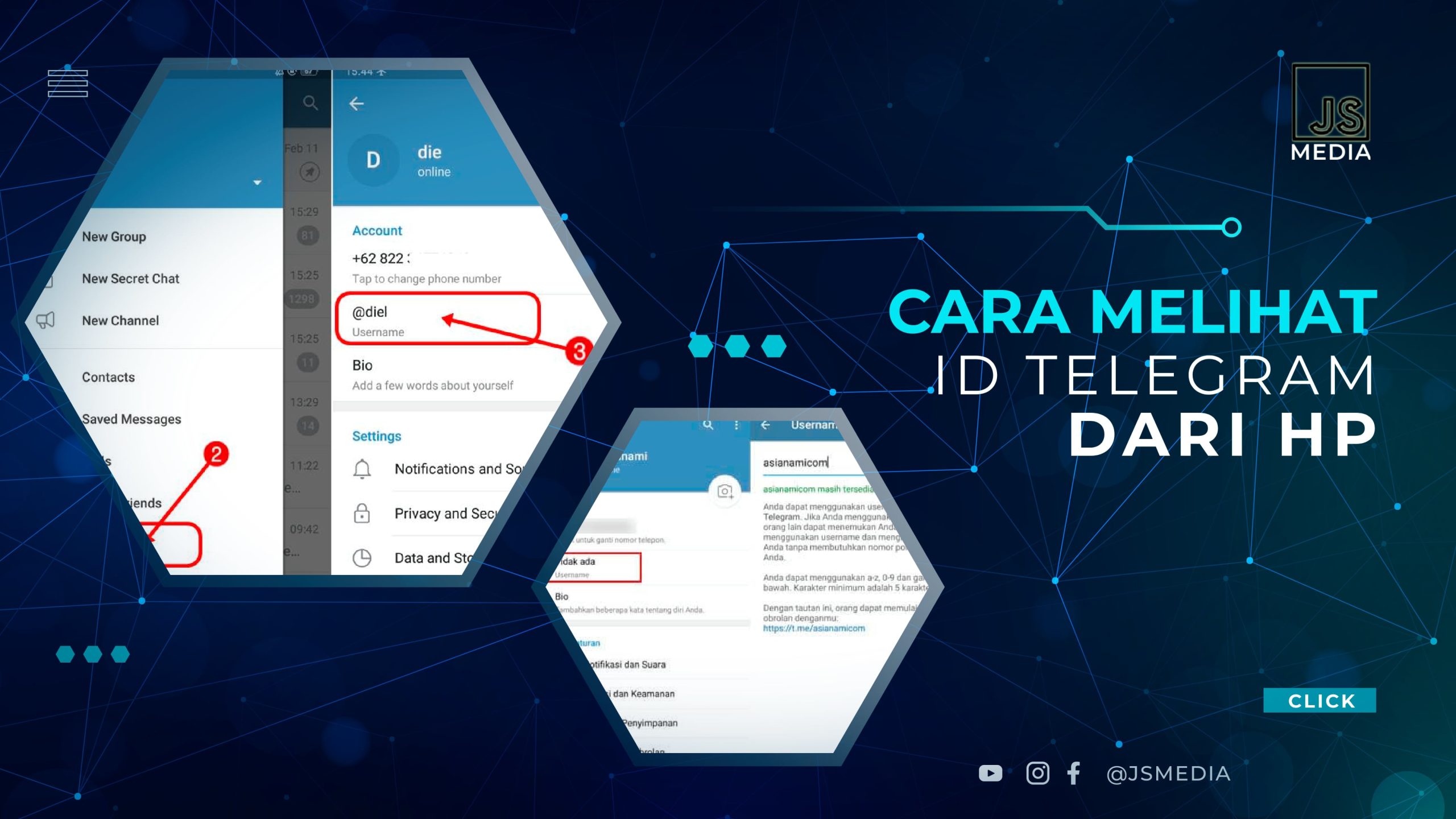Click the asianamicom username input field
Image resolution: width=1456 pixels, height=819 pixels.
pyautogui.click(x=813, y=463)
